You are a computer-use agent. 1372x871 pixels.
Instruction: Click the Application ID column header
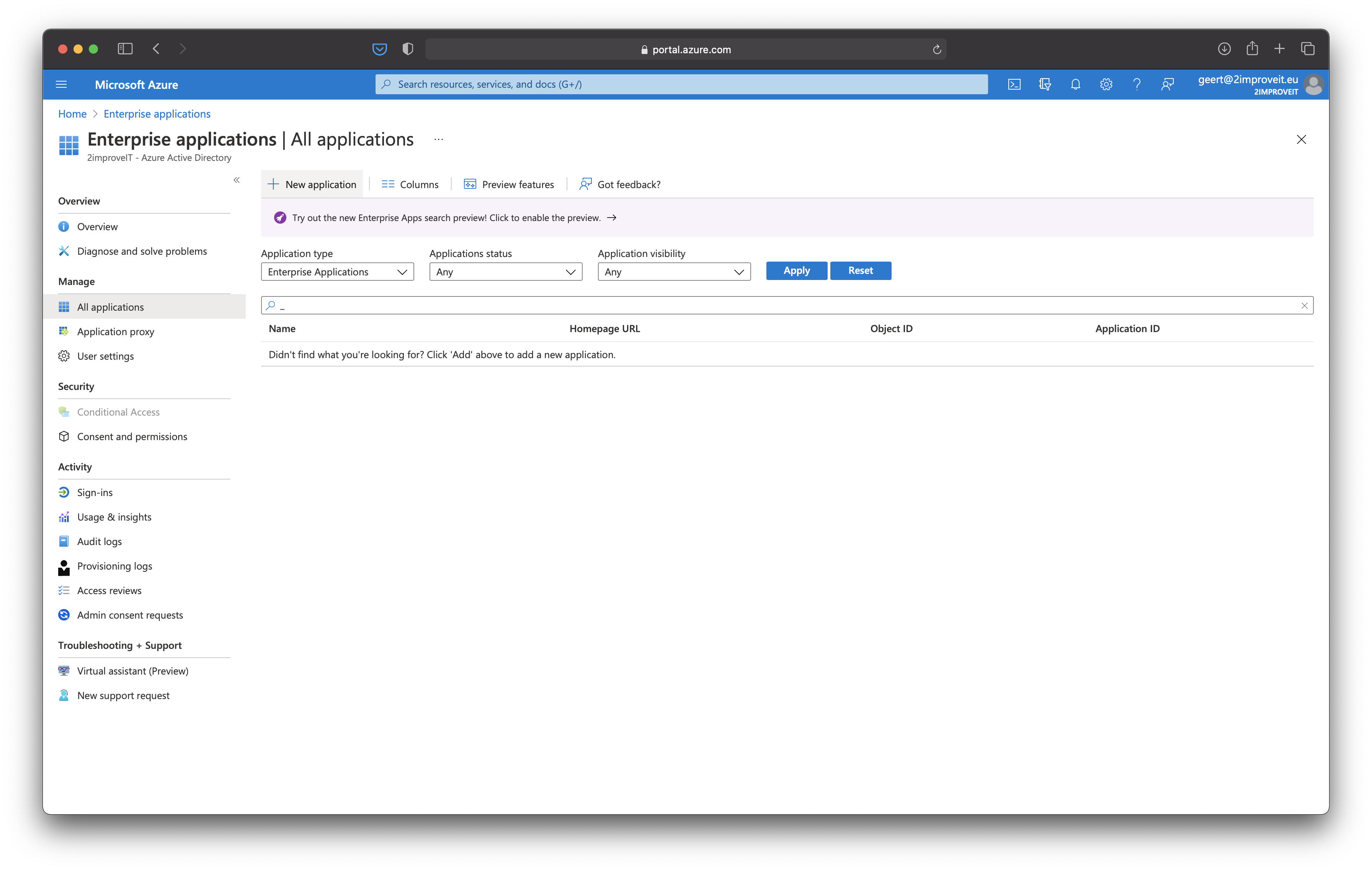(1127, 329)
